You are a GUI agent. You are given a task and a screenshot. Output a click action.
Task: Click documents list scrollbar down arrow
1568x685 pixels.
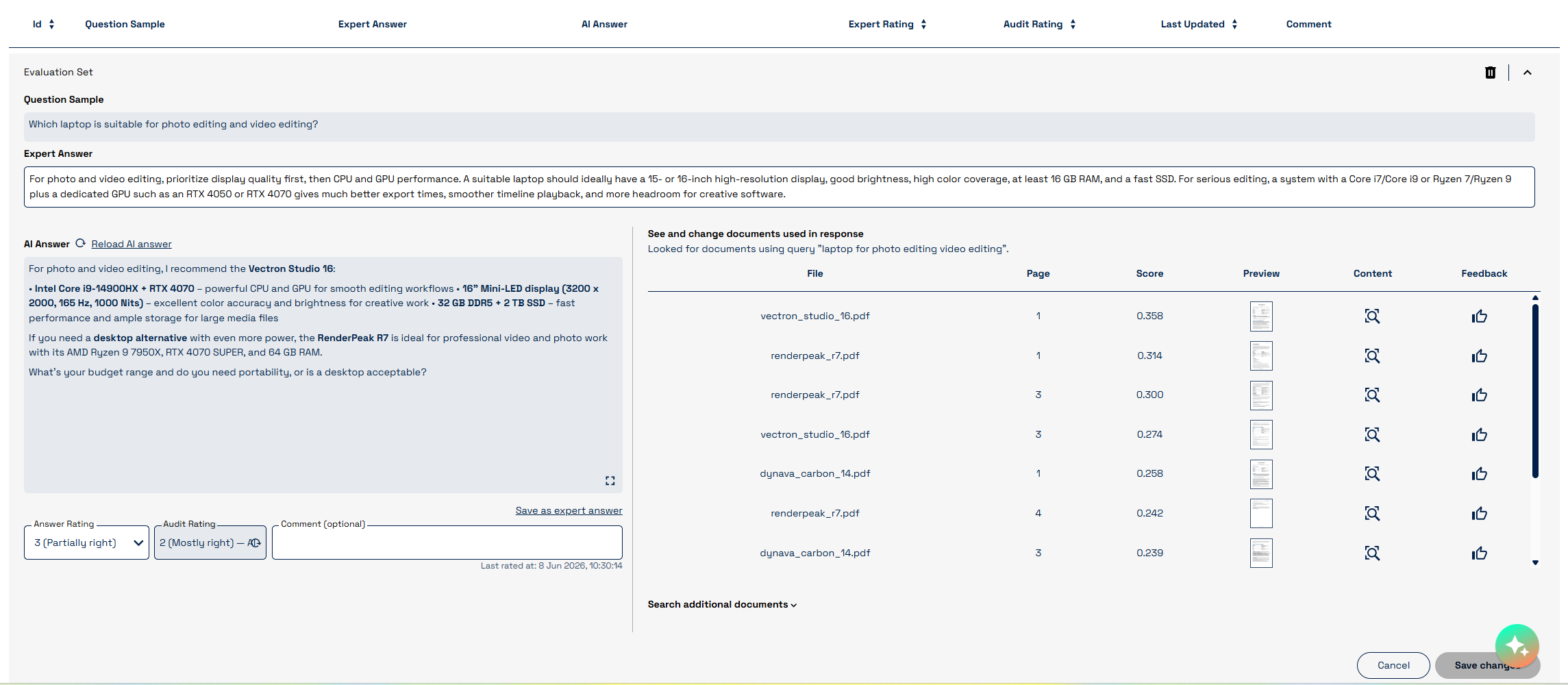1535,562
